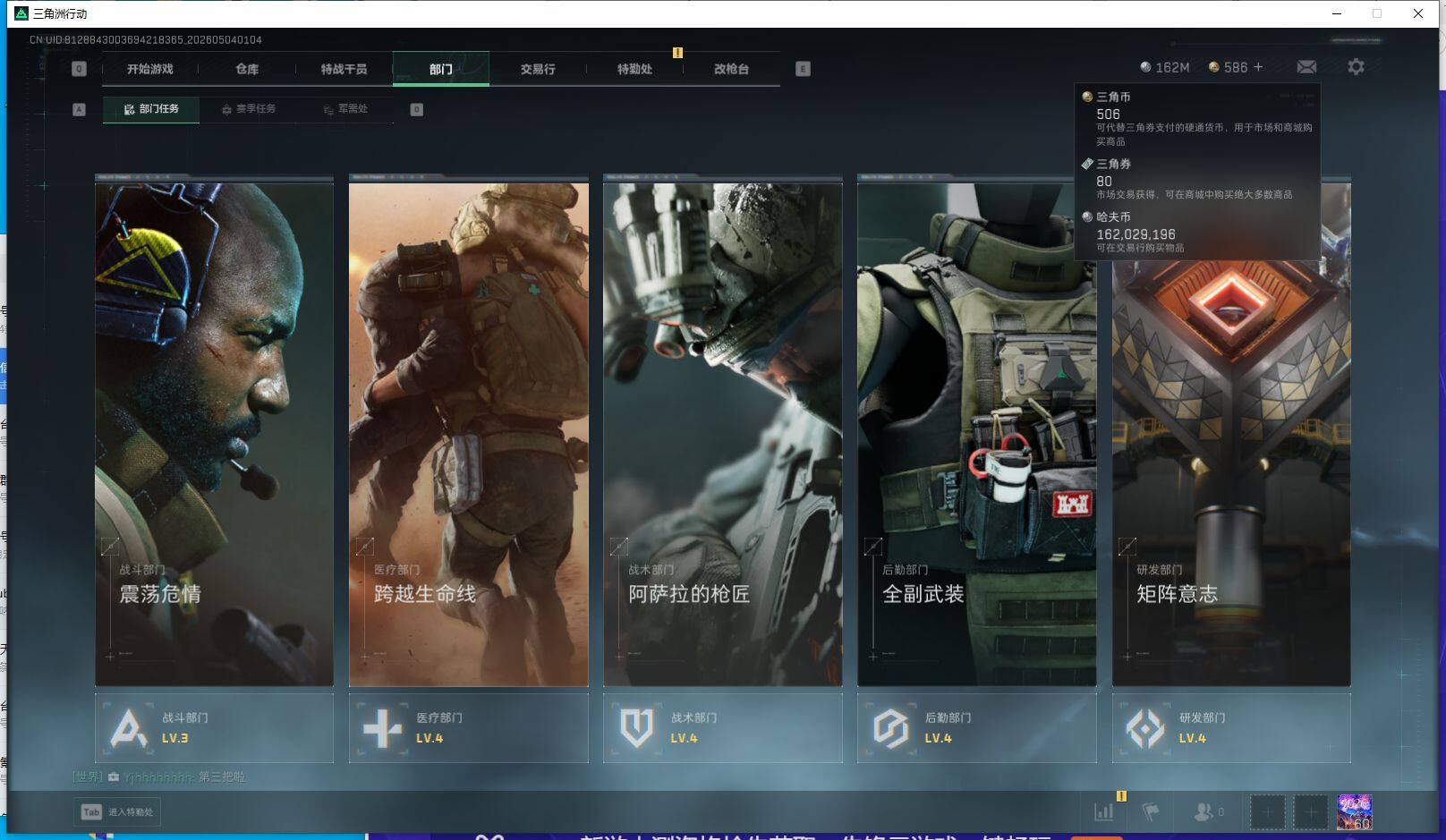Viewport: 1446px width, 840px height.
Task: Click the 后勤部门 hexagon emblem icon
Action: click(x=890, y=728)
